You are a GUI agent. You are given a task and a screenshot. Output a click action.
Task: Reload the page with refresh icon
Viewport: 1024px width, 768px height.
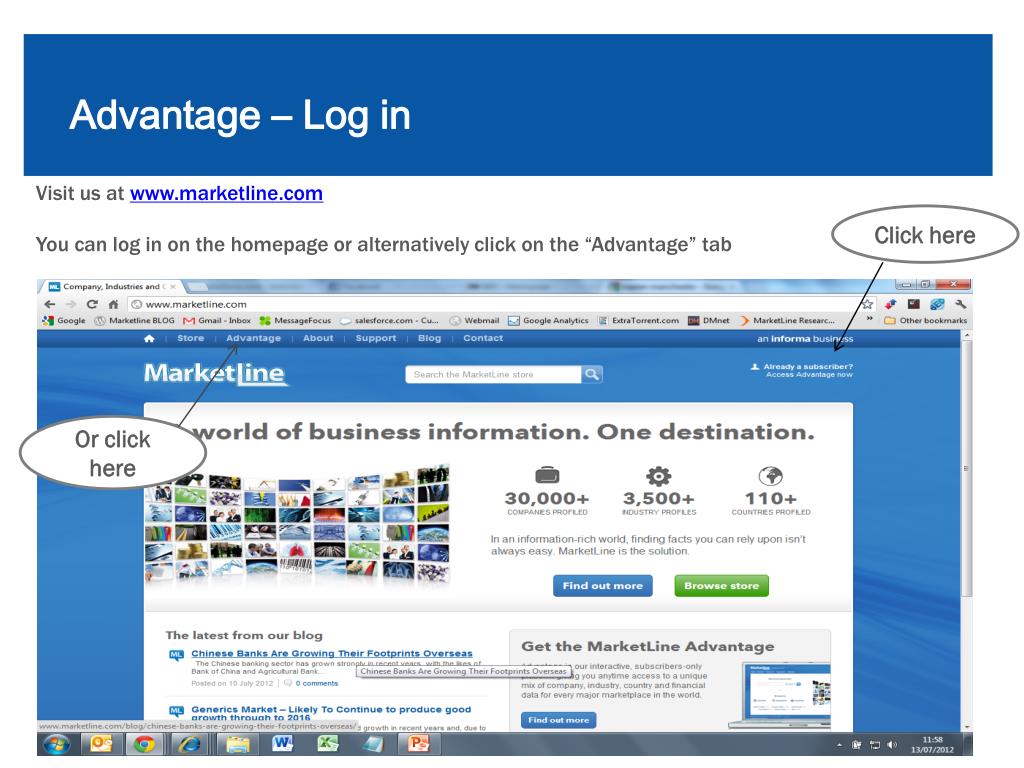(92, 304)
